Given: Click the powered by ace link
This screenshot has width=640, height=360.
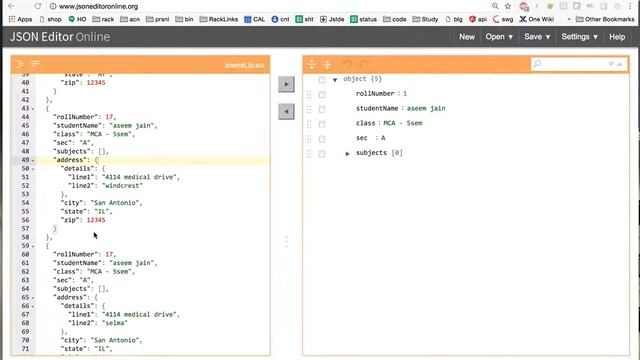Looking at the screenshot, I should click(244, 65).
